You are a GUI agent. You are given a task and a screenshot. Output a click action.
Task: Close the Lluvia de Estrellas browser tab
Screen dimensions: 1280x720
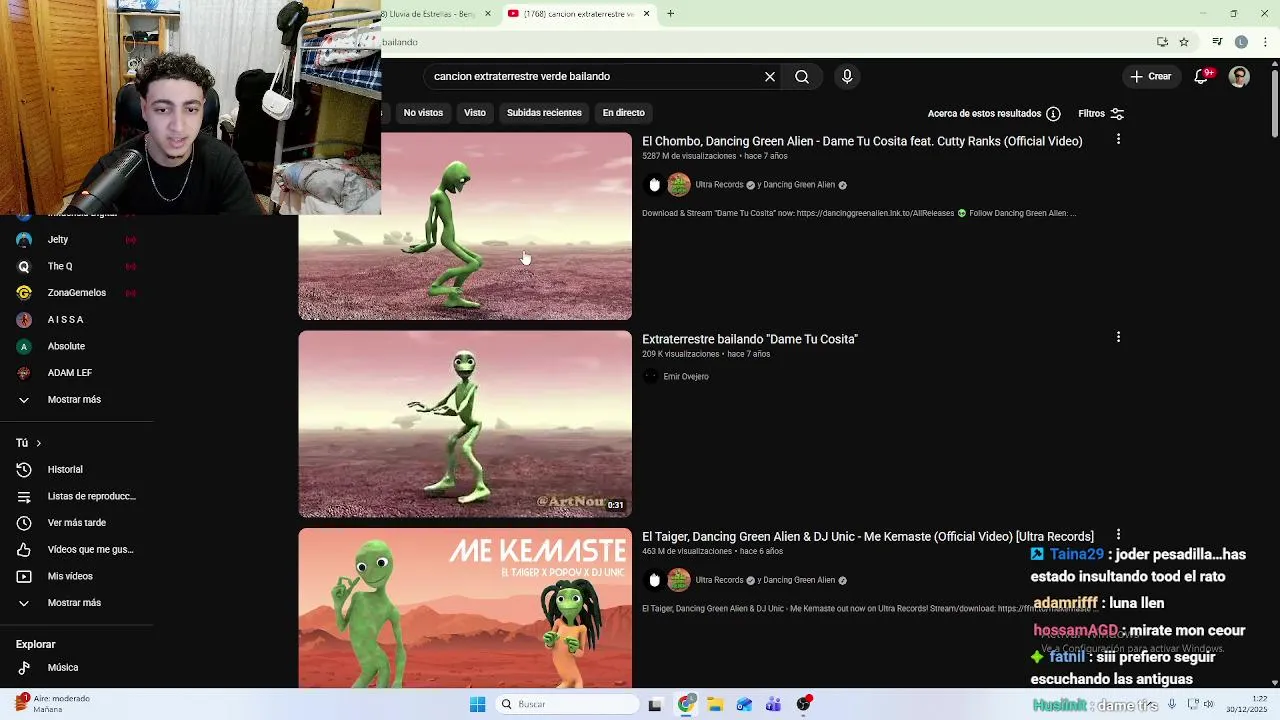click(x=488, y=14)
